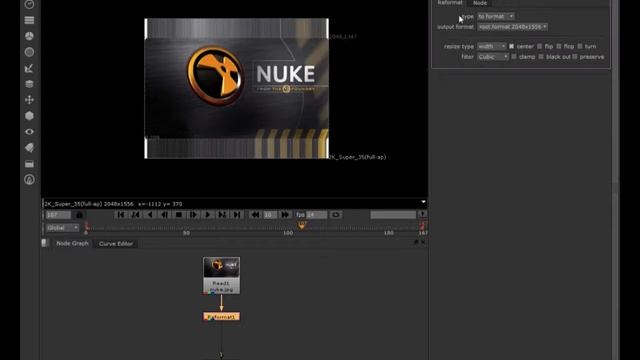640x360 pixels.
Task: Open the Merge nodes menu icon
Action: (29, 84)
